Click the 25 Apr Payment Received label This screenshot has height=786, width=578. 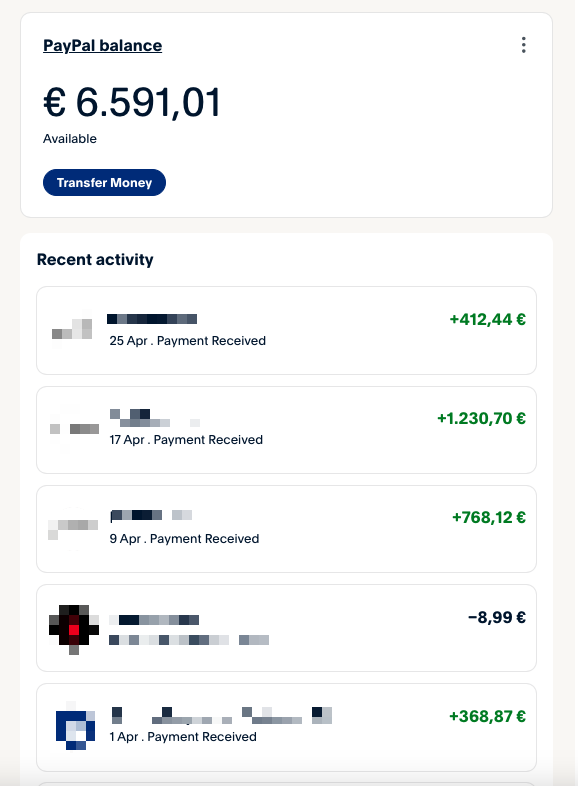point(187,341)
